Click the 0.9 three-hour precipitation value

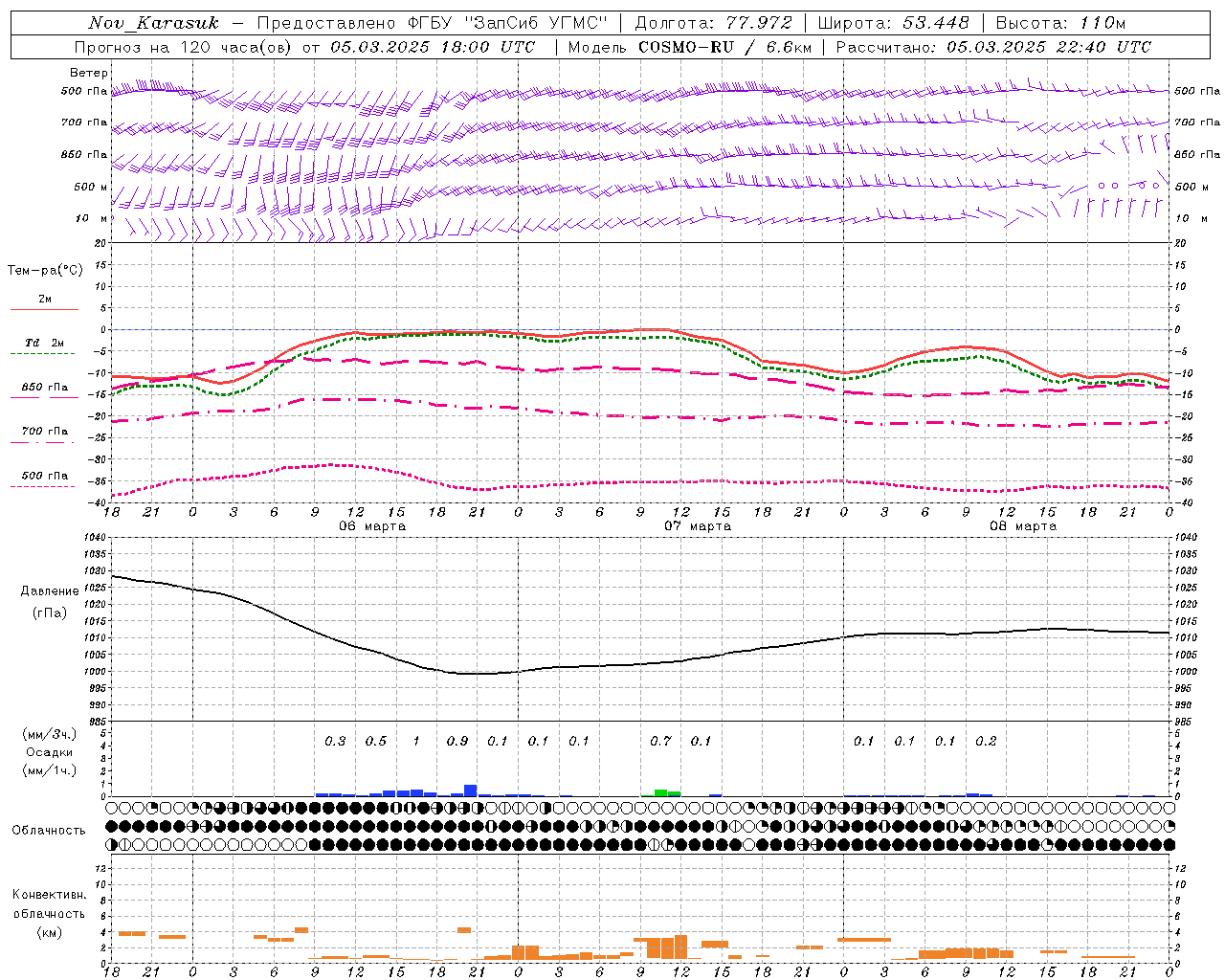point(457,742)
